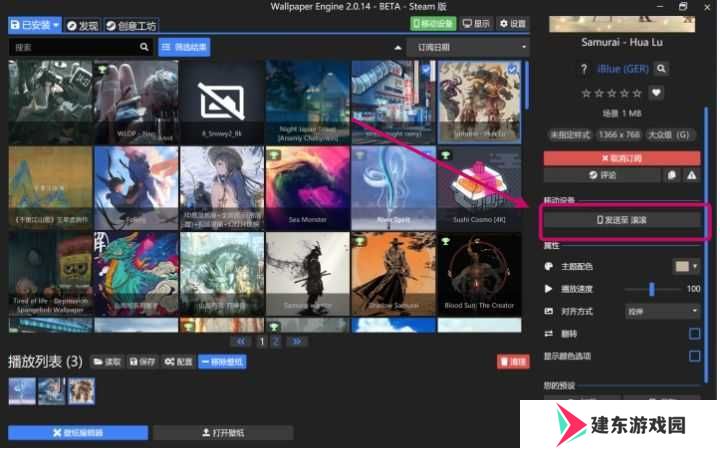The width and height of the screenshot is (720, 450).
Task: Click trophy badge on Sushi Cosmo thumbnail
Action: tap(445, 155)
